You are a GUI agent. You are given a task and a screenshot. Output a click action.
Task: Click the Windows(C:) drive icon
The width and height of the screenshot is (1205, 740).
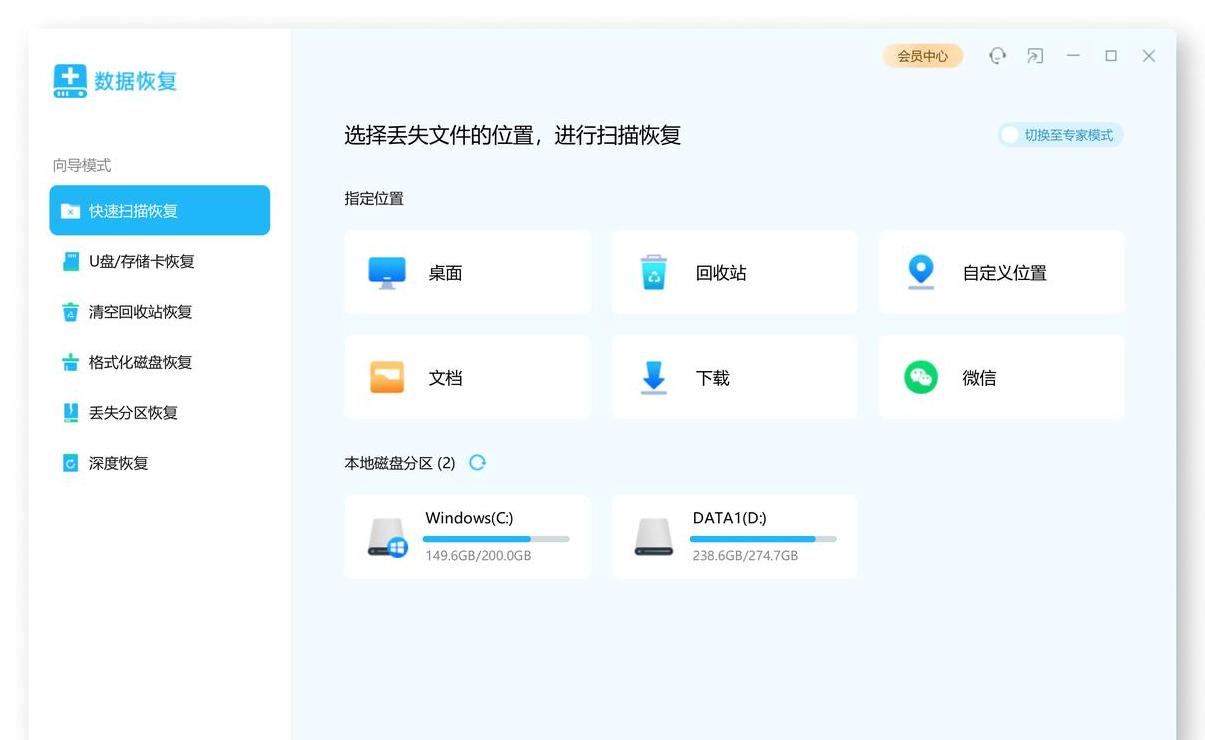click(x=388, y=537)
